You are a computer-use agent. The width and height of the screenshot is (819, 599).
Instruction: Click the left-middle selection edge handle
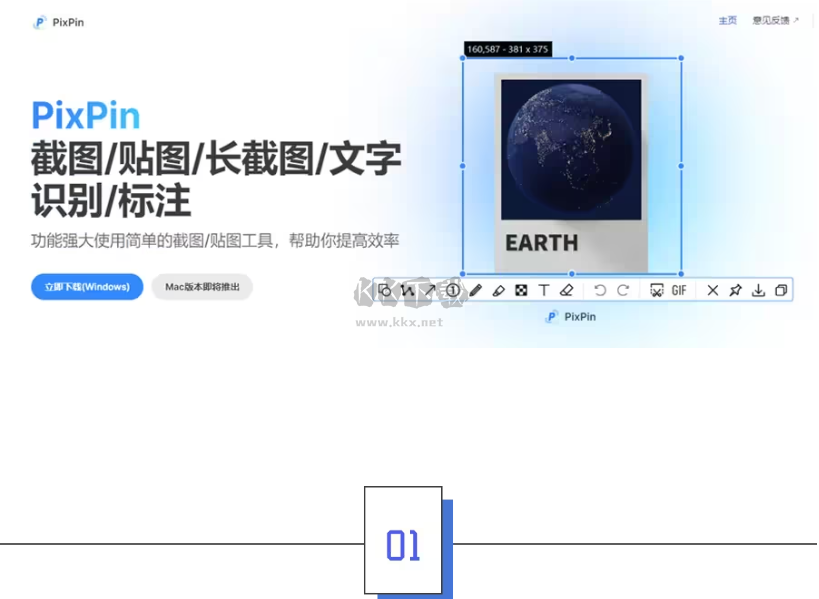(463, 166)
